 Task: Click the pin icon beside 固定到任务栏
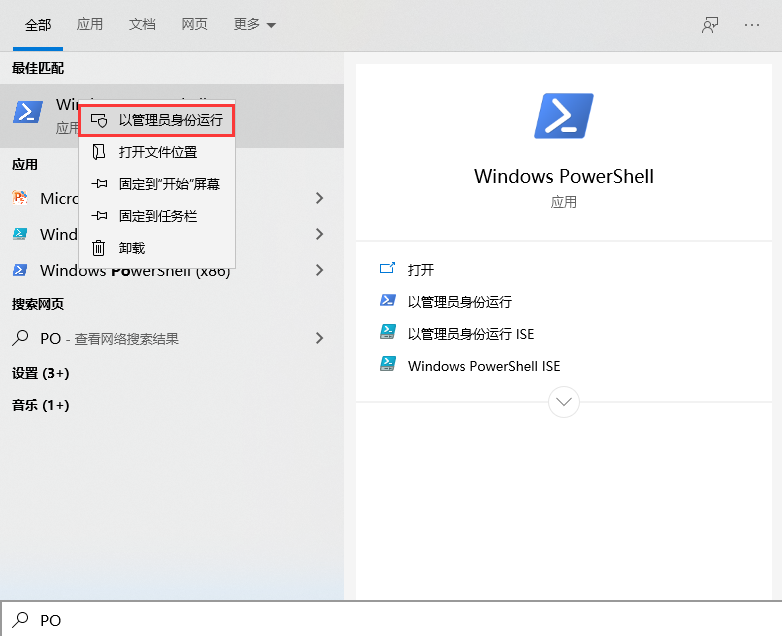pyautogui.click(x=99, y=216)
